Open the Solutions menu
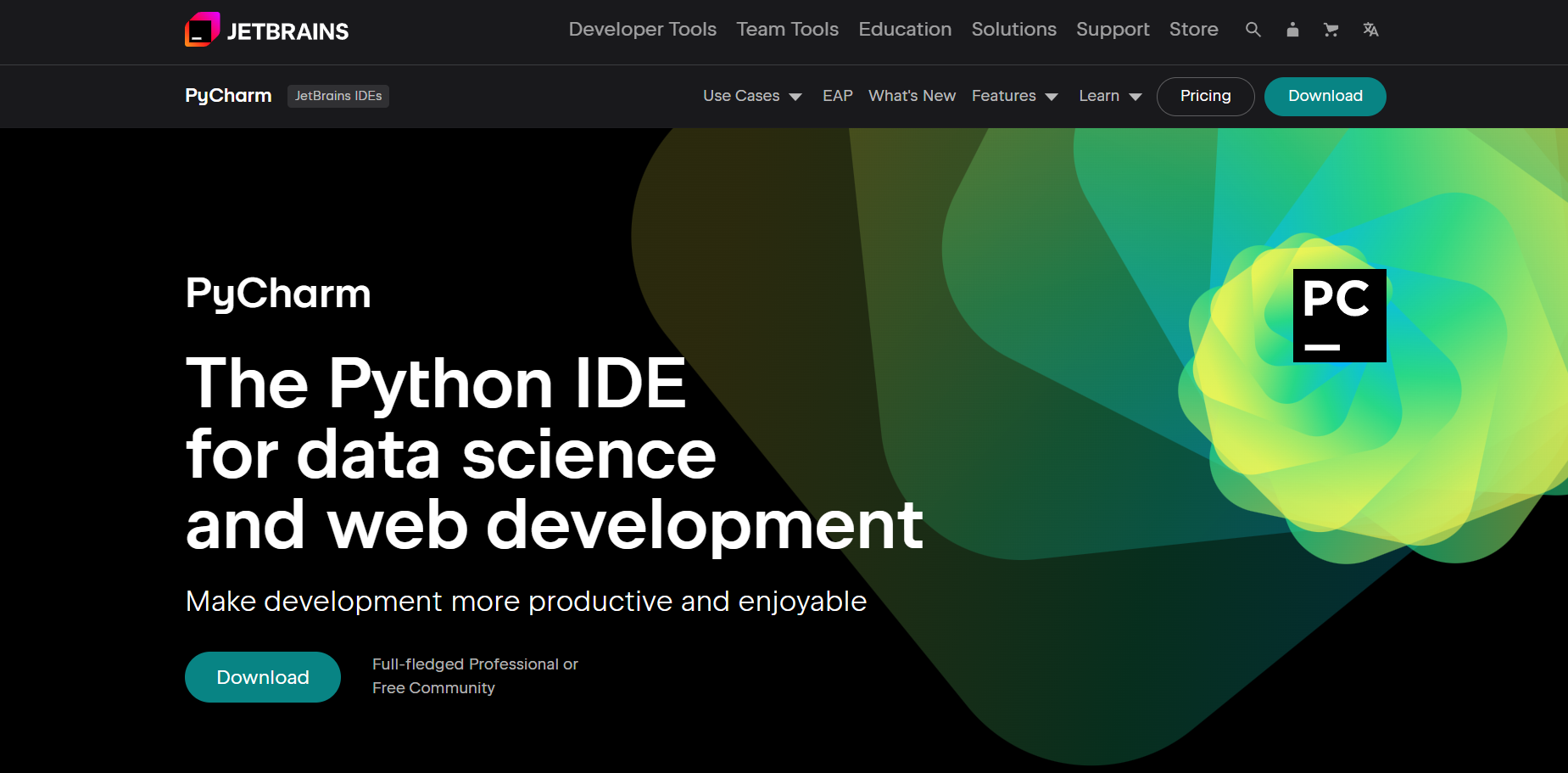The width and height of the screenshot is (1568, 773). pyautogui.click(x=1014, y=30)
